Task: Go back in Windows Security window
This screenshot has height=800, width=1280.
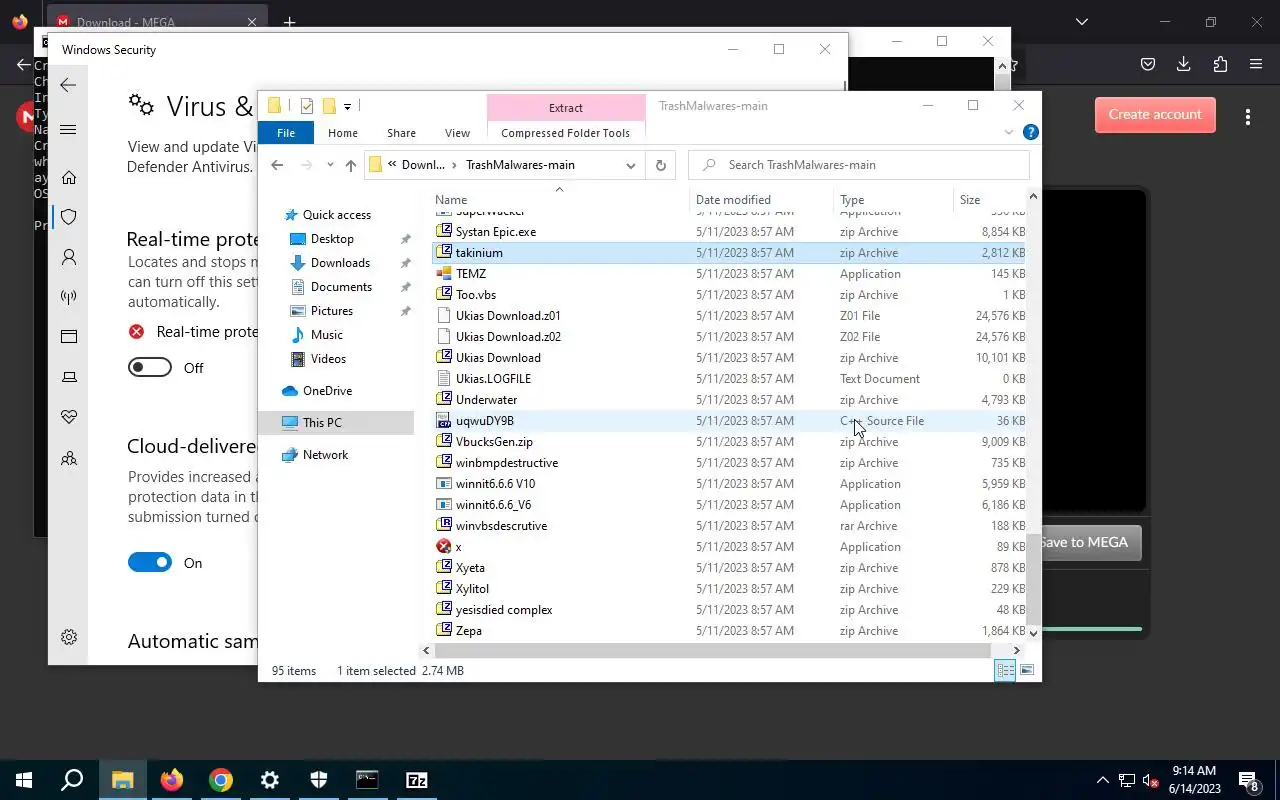Action: point(68,85)
